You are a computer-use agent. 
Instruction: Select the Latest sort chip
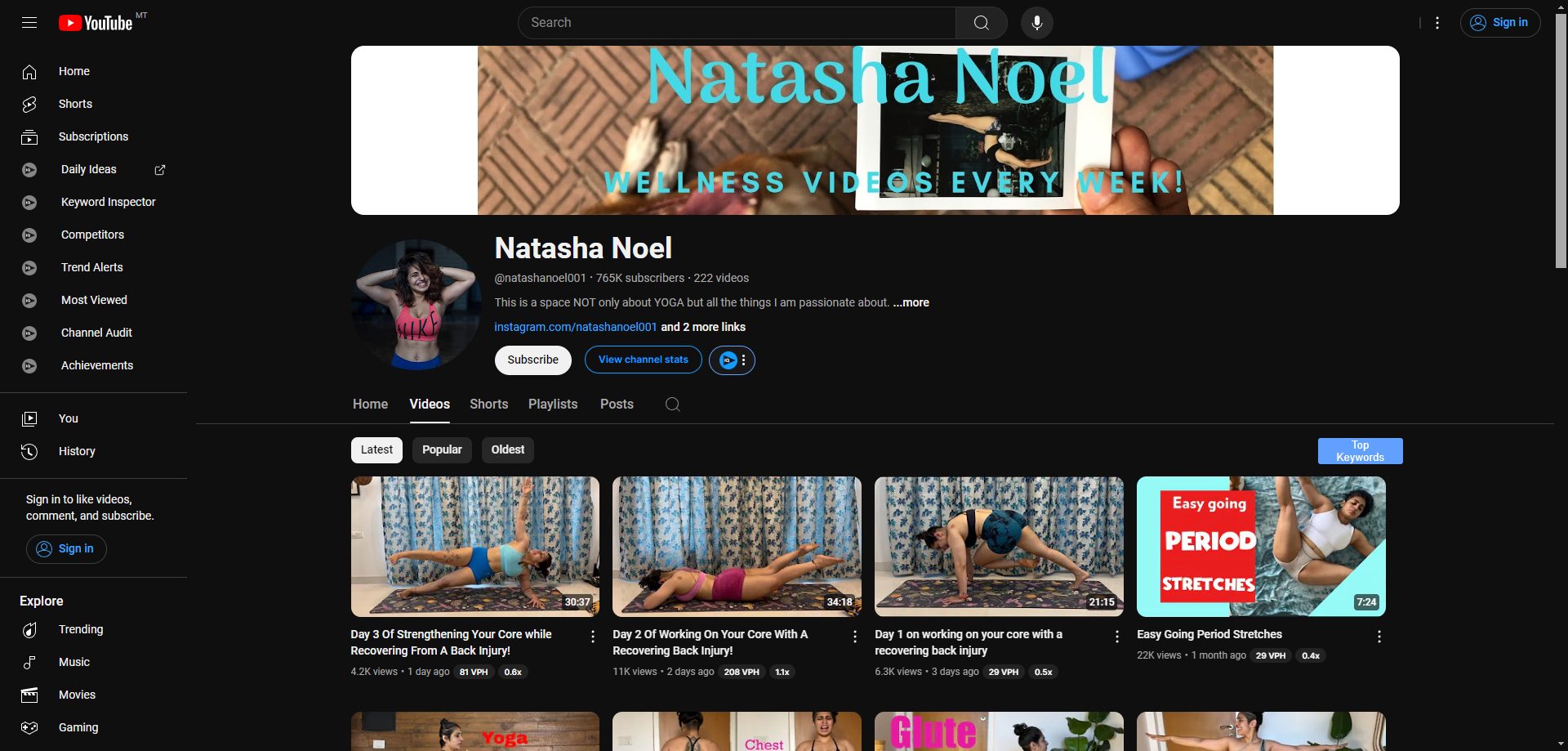click(x=376, y=450)
